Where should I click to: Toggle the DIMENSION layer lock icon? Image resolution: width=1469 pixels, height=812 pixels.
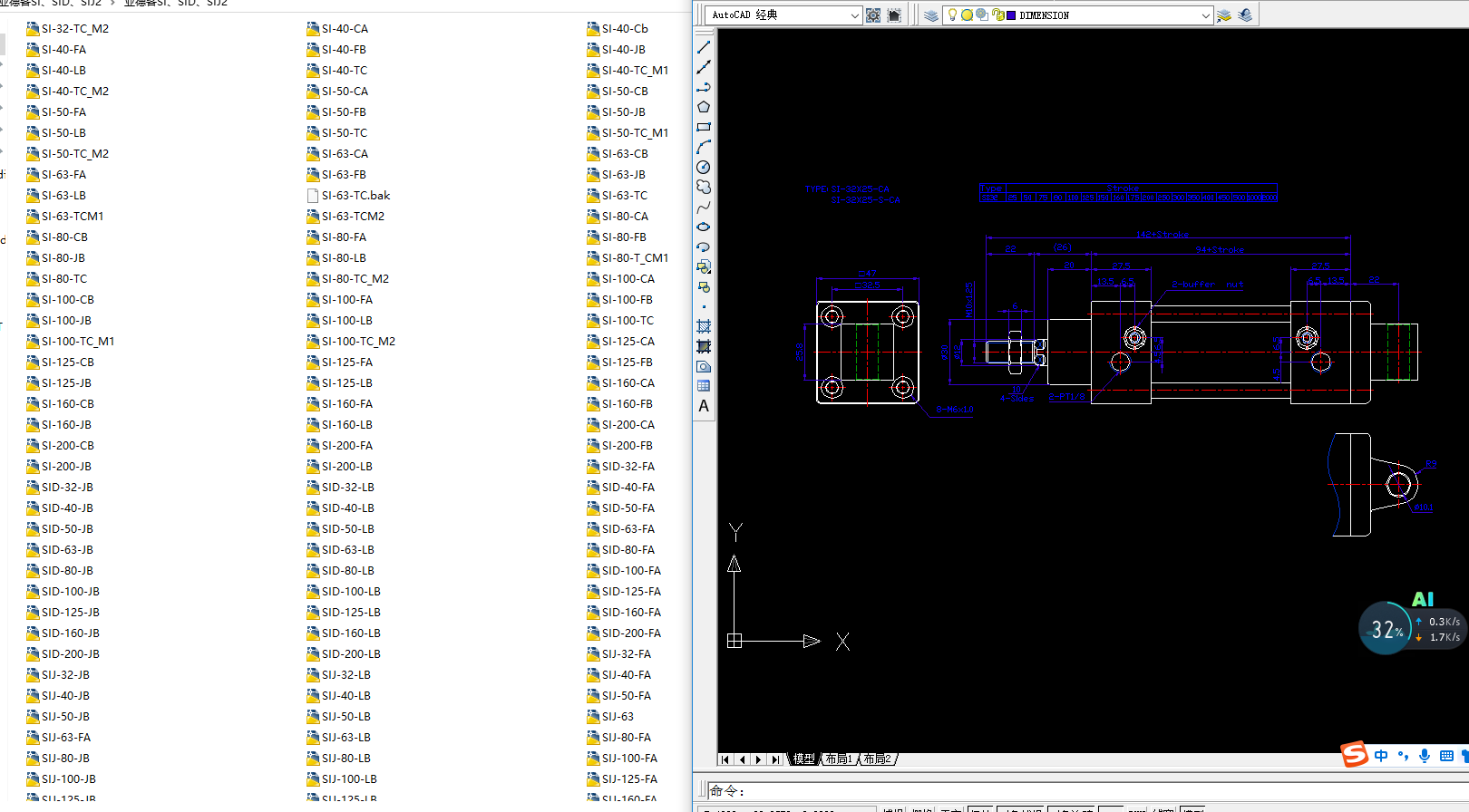tap(997, 15)
